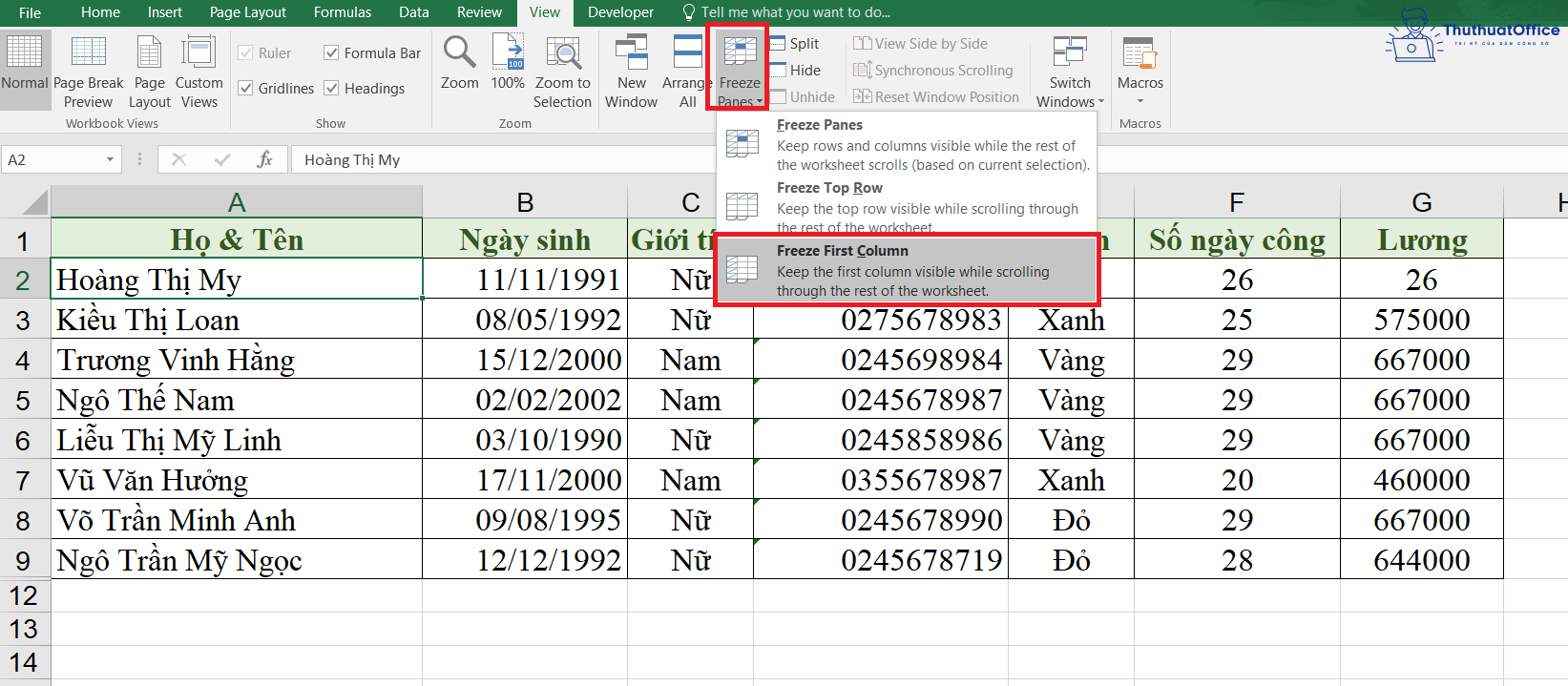
Task: Toggle the Ruler checkbox
Action: [x=245, y=53]
